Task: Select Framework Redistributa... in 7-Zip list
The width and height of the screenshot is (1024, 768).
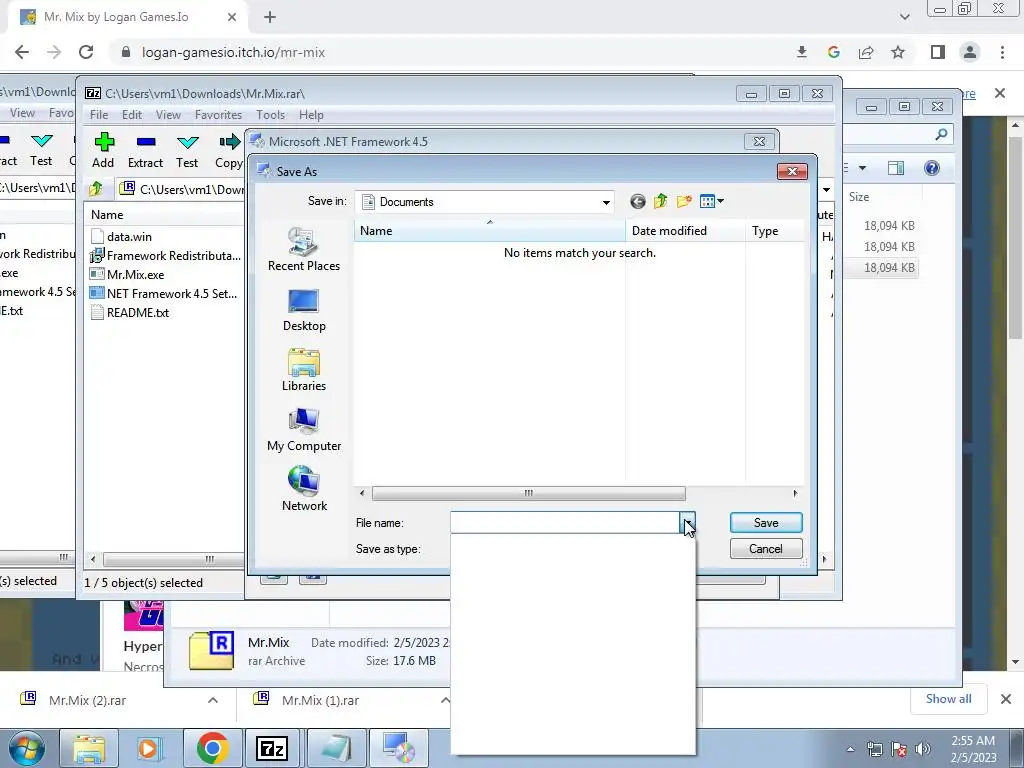Action: tap(174, 255)
